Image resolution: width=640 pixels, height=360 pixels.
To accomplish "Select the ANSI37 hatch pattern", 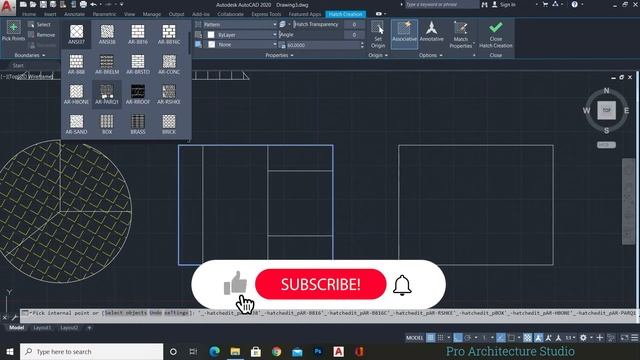I will click(x=76, y=34).
